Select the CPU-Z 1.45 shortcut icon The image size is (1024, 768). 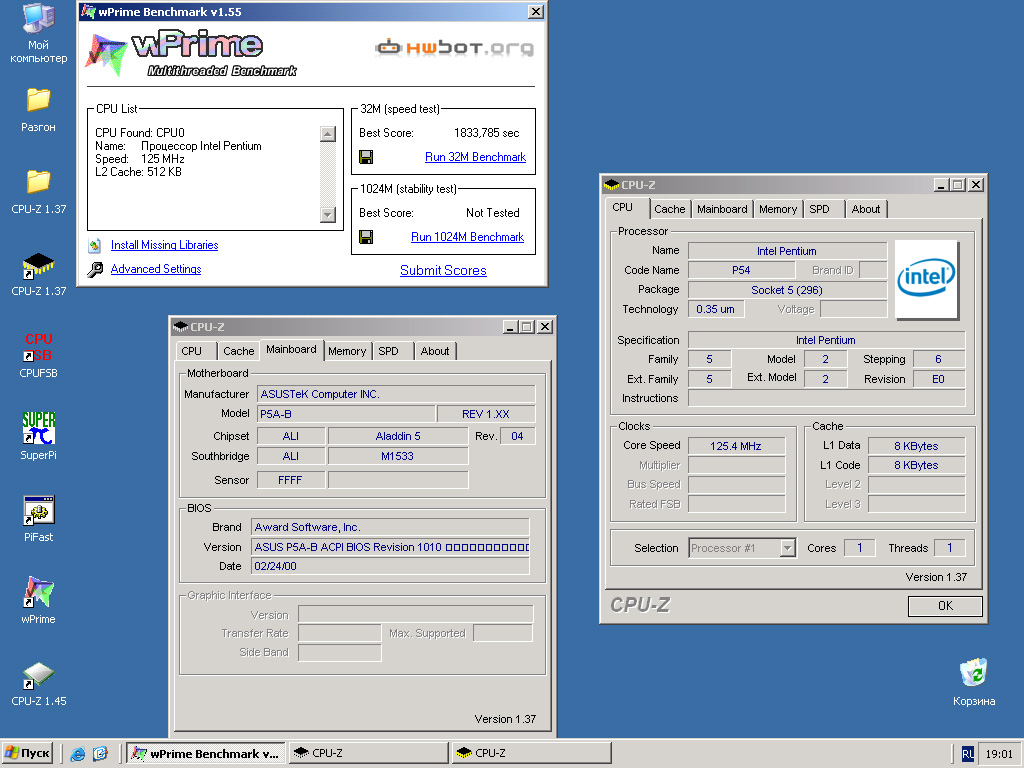point(39,675)
